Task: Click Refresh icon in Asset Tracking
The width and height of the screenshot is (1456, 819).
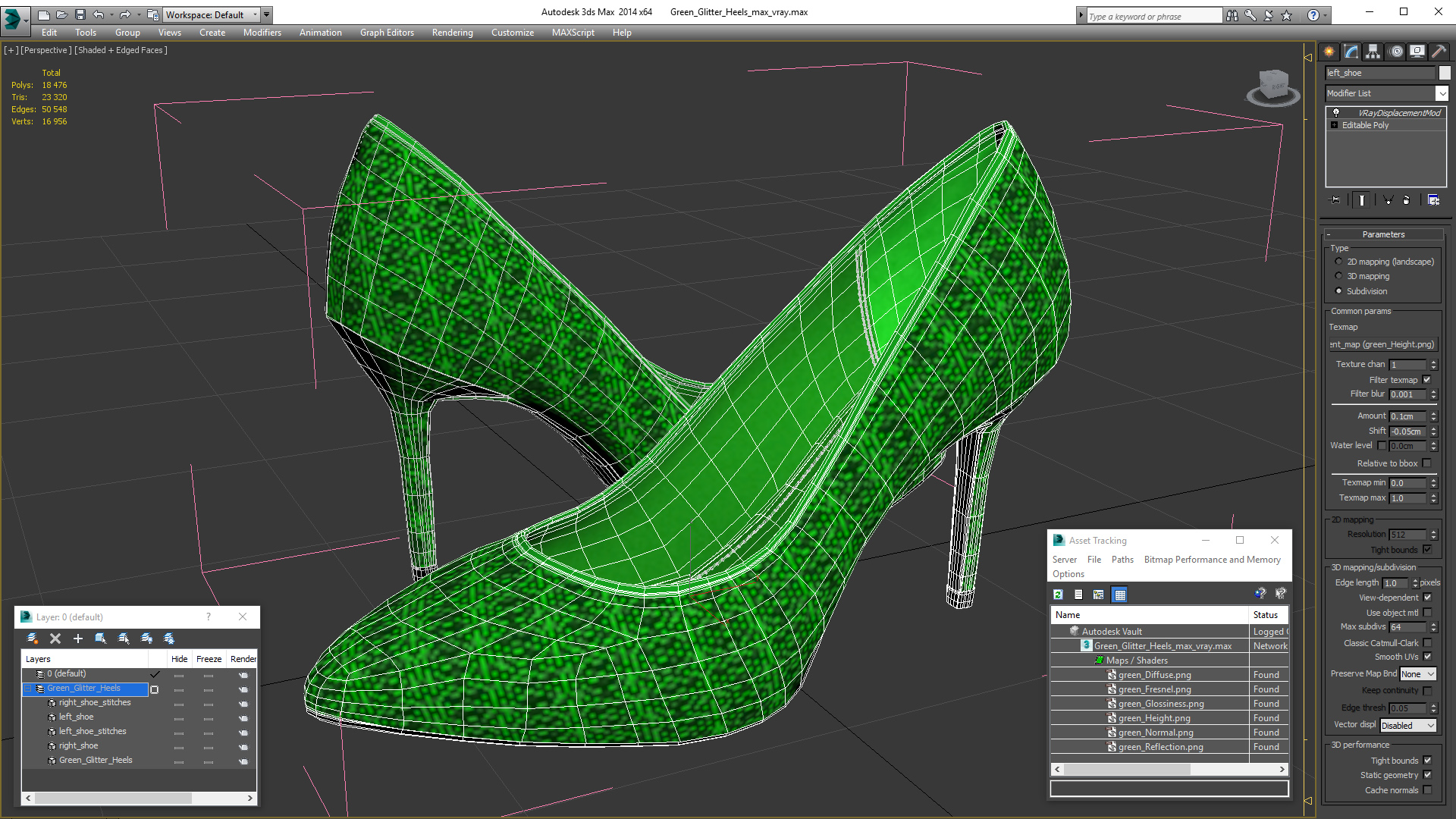Action: coord(1059,595)
